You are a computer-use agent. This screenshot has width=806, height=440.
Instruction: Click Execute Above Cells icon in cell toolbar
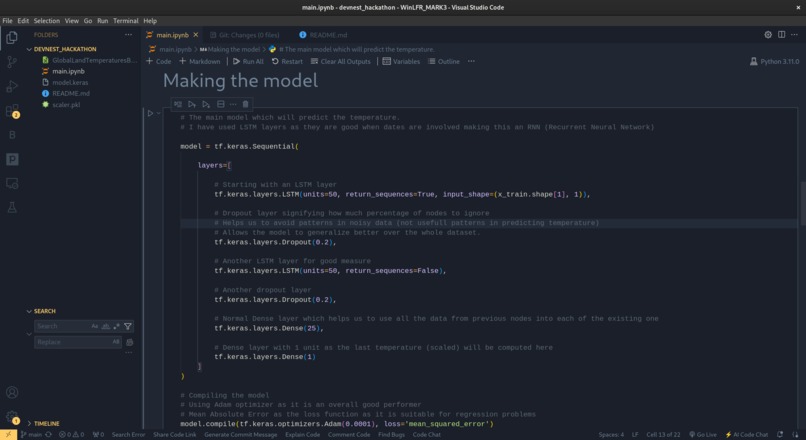click(x=192, y=104)
